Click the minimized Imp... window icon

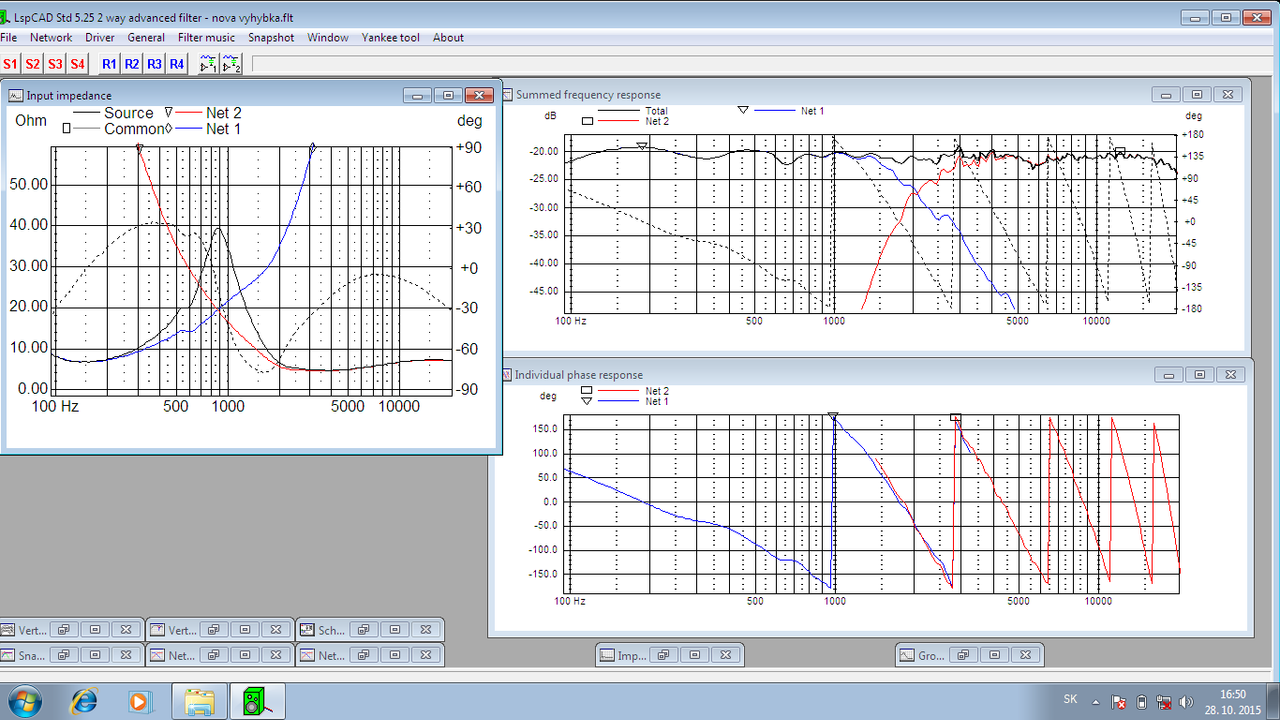(x=607, y=655)
